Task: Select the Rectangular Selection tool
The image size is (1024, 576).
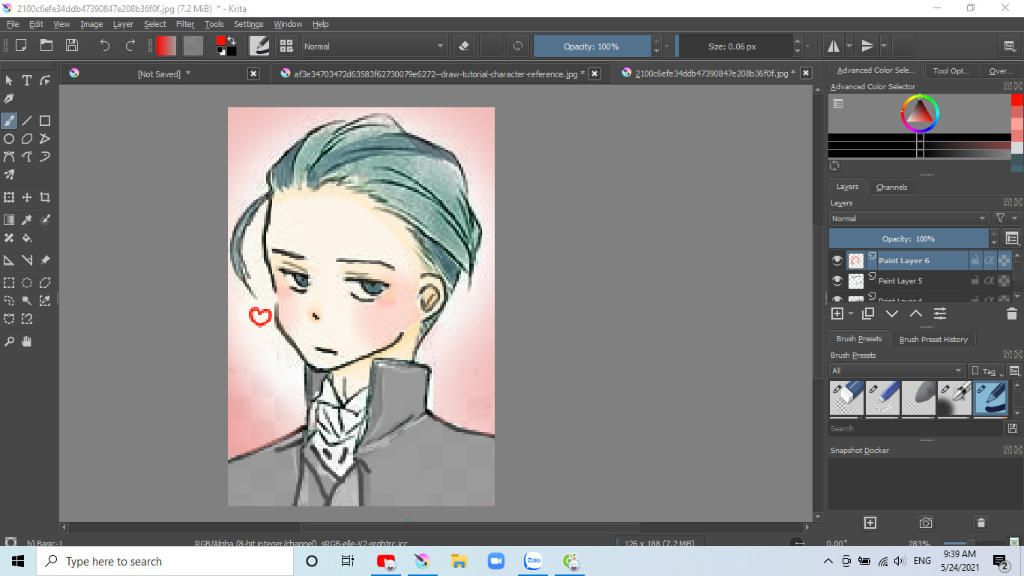Action: point(9,283)
